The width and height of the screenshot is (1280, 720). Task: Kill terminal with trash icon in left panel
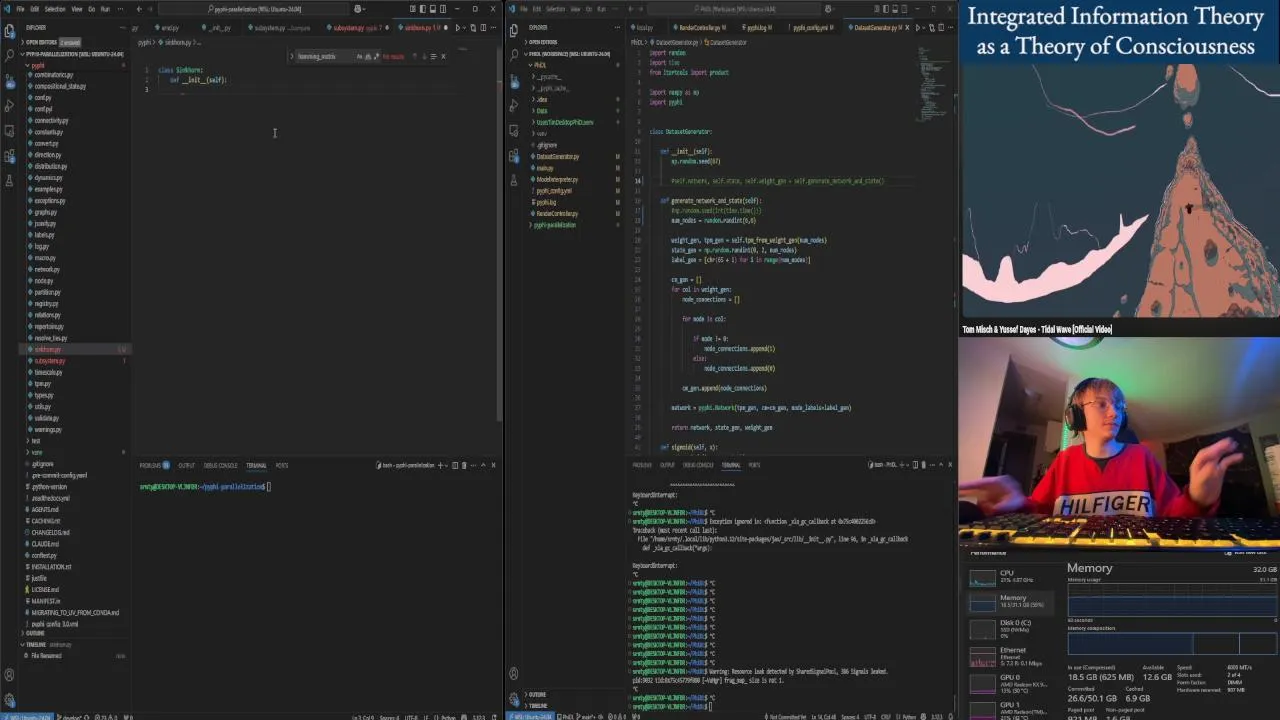(x=464, y=465)
